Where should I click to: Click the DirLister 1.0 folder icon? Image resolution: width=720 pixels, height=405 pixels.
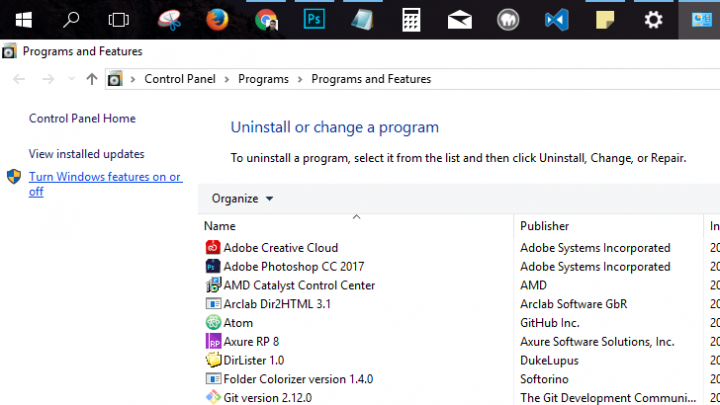coord(213,360)
